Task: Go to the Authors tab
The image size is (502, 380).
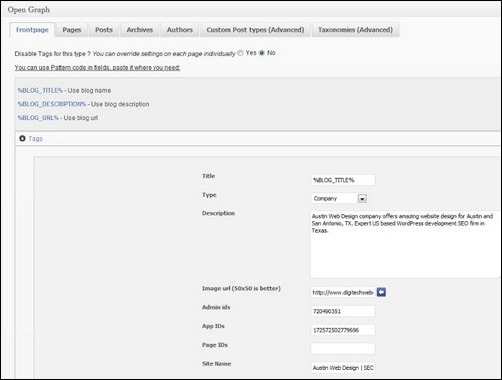Action: pos(180,30)
